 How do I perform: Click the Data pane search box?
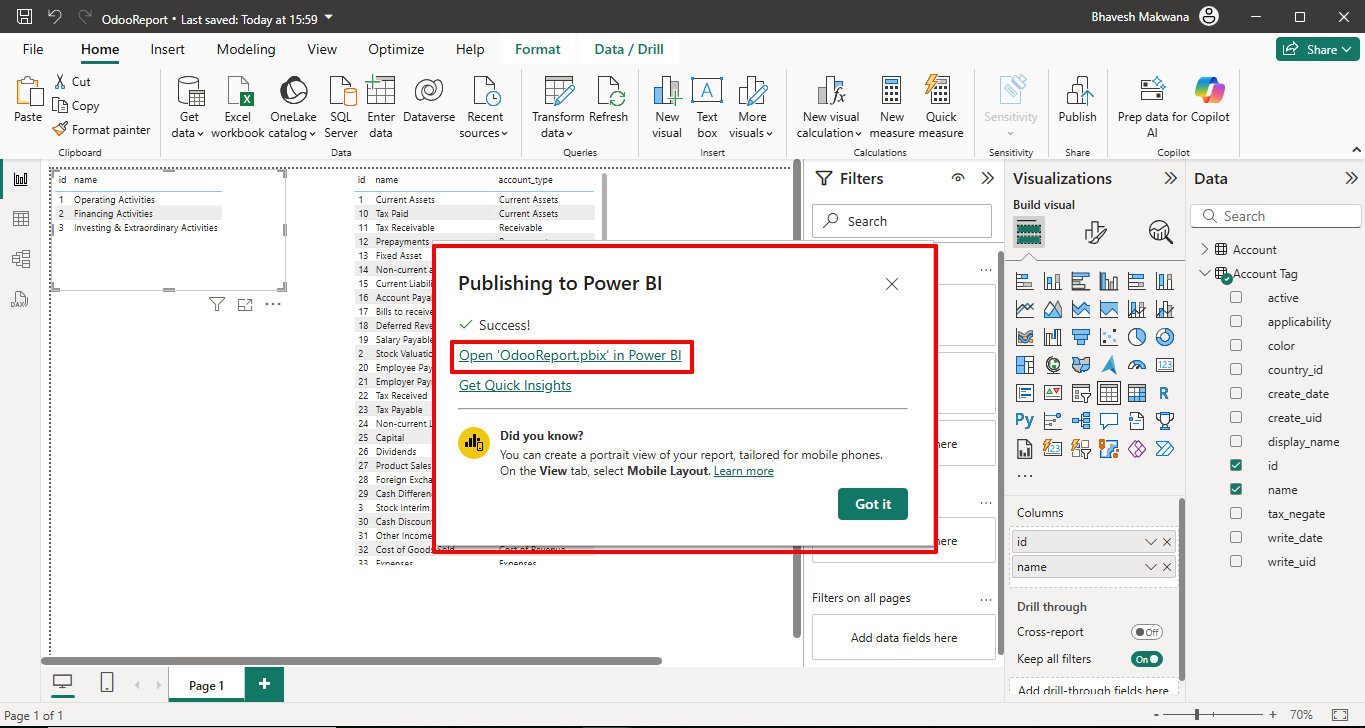point(1276,216)
